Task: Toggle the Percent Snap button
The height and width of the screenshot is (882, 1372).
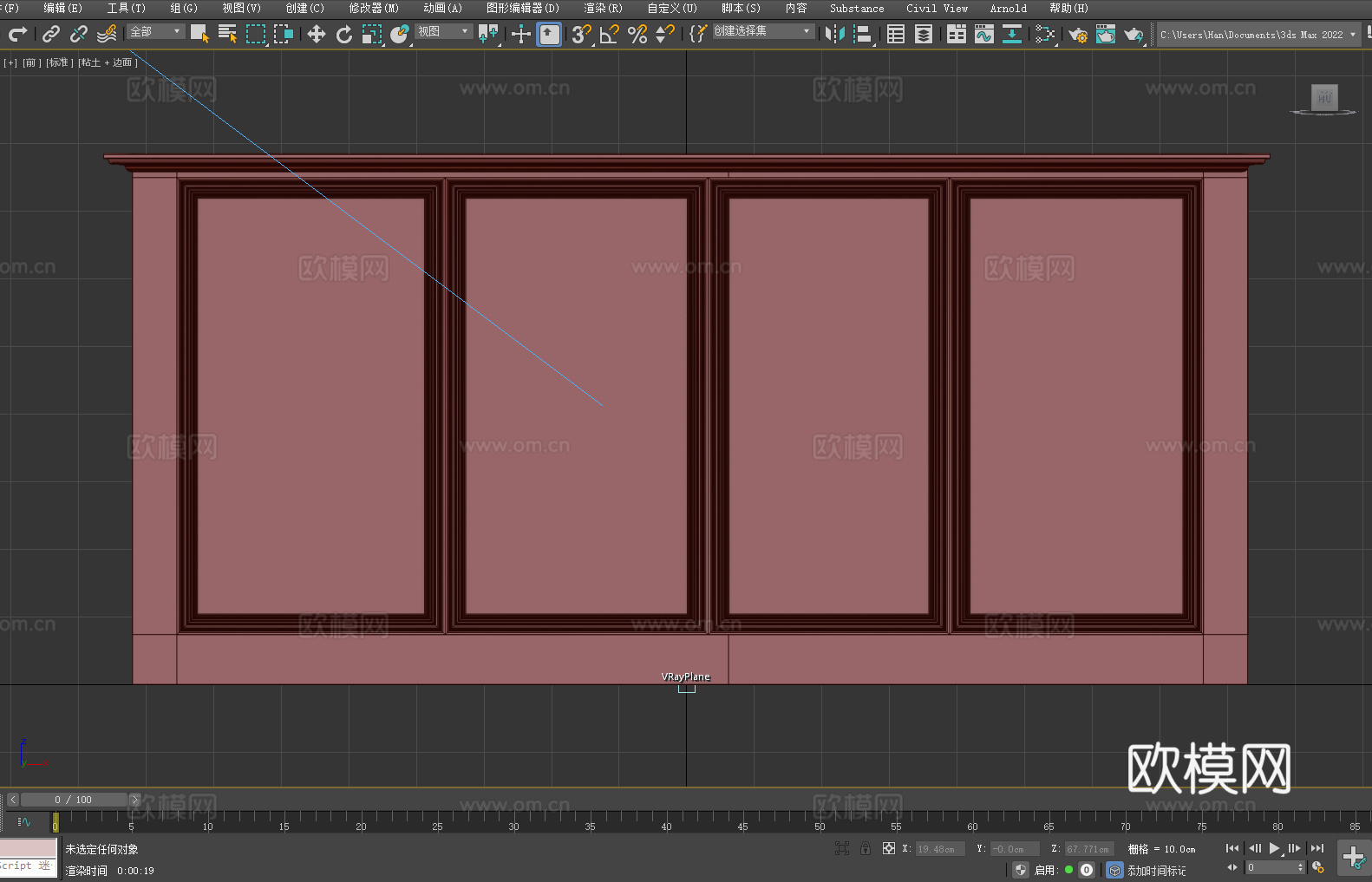Action: pyautogui.click(x=637, y=34)
